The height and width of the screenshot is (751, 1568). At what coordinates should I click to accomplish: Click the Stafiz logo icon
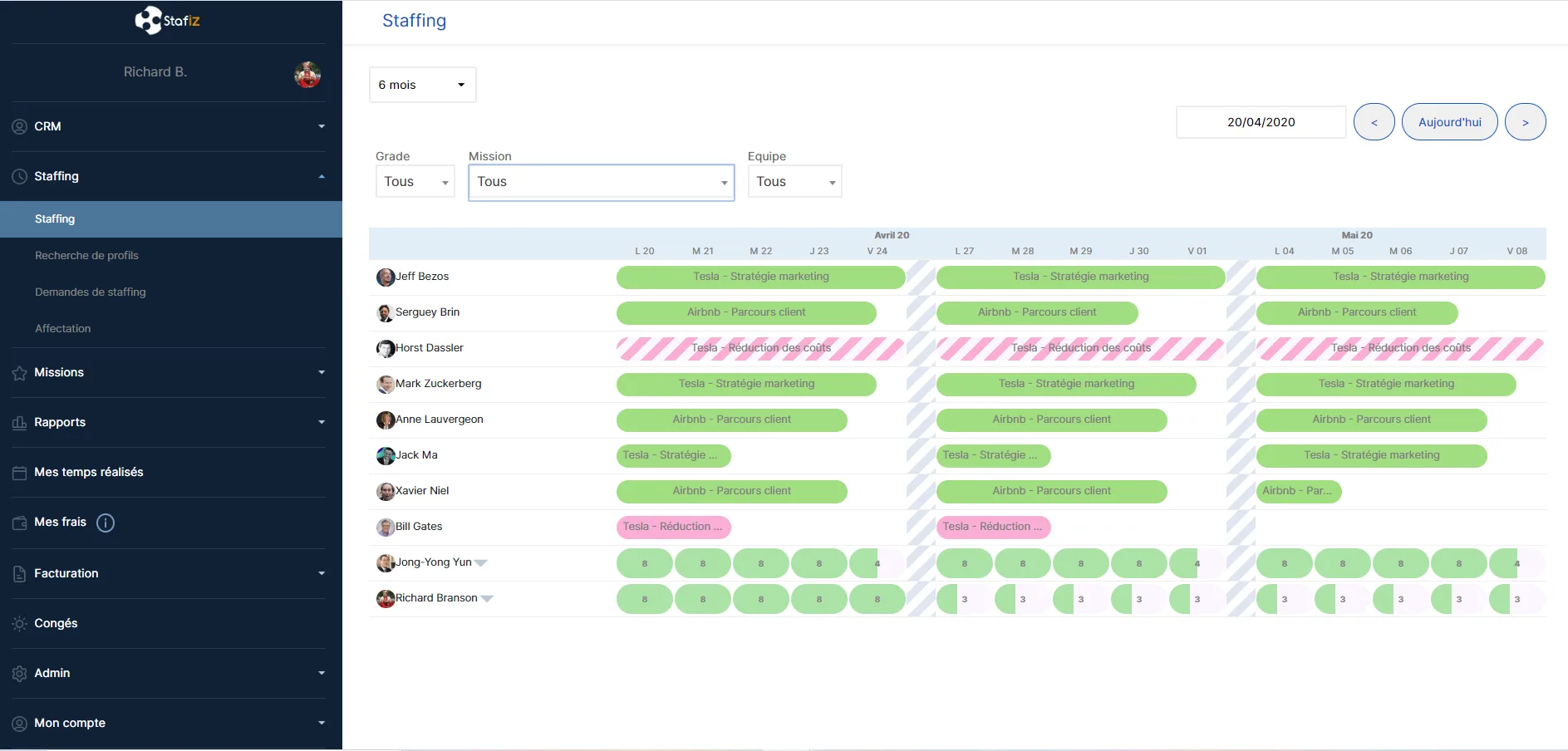(149, 20)
